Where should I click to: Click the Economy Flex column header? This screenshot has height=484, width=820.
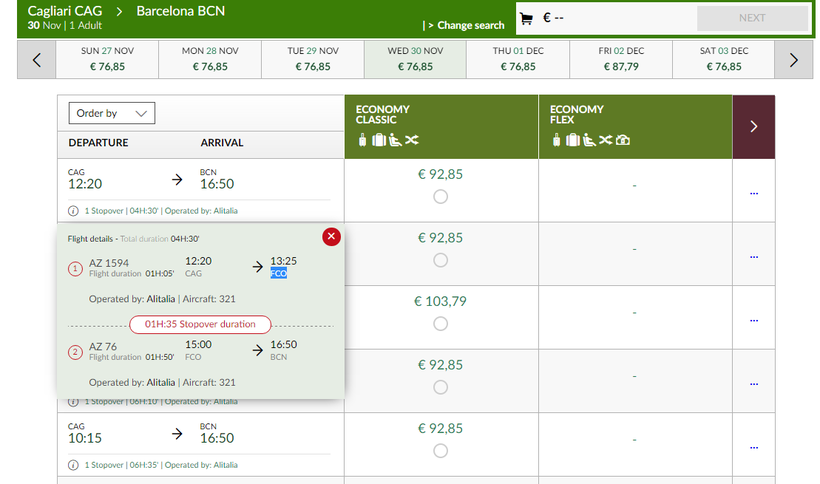pos(634,127)
